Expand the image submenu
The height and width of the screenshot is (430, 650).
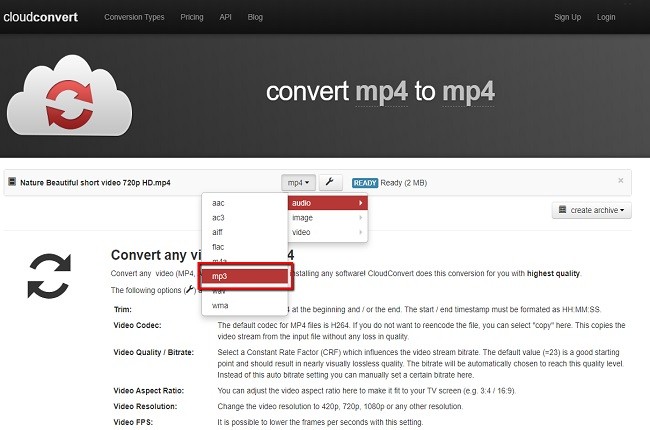327,218
